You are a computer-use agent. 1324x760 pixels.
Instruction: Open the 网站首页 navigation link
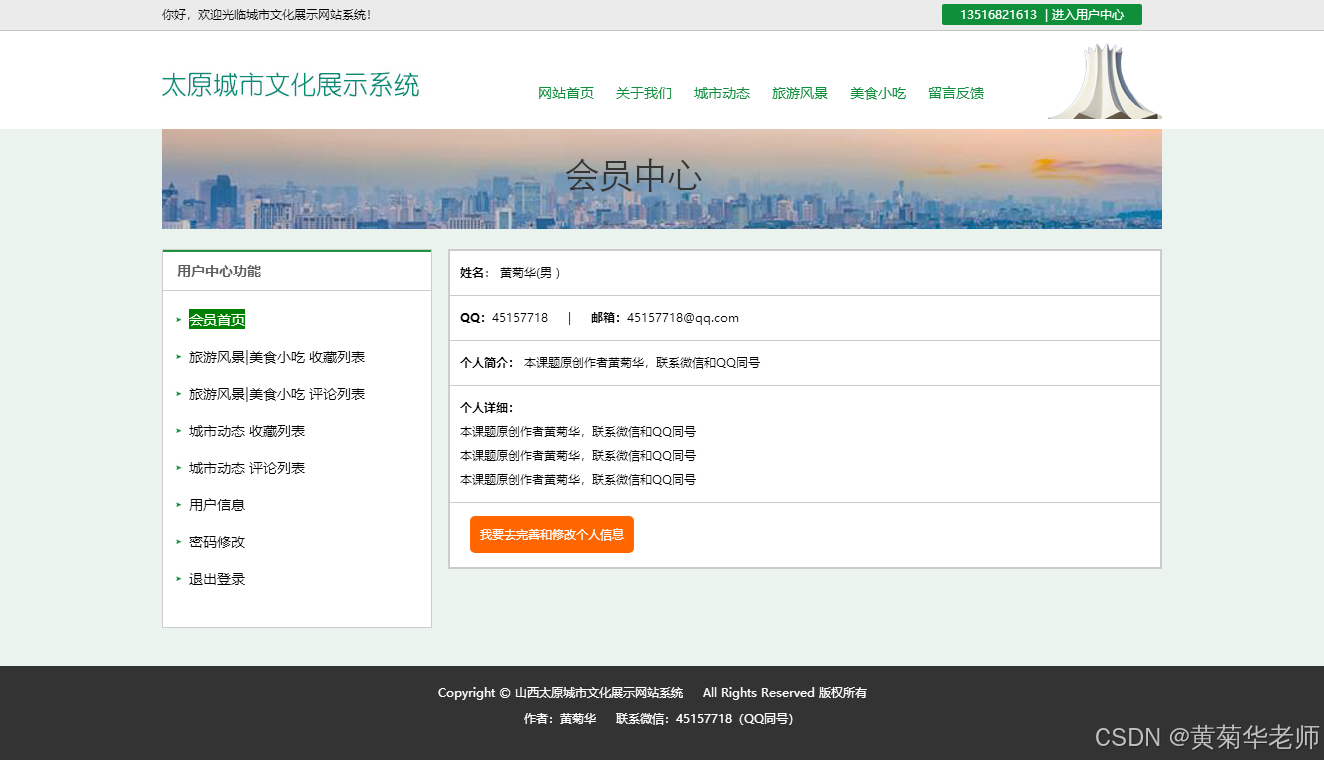[x=566, y=93]
